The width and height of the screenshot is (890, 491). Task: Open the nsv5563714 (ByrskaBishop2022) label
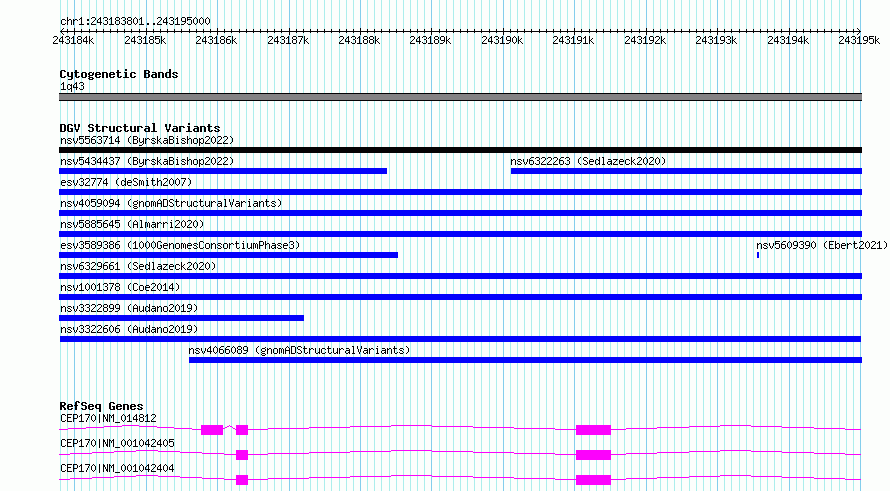pyautogui.click(x=147, y=140)
